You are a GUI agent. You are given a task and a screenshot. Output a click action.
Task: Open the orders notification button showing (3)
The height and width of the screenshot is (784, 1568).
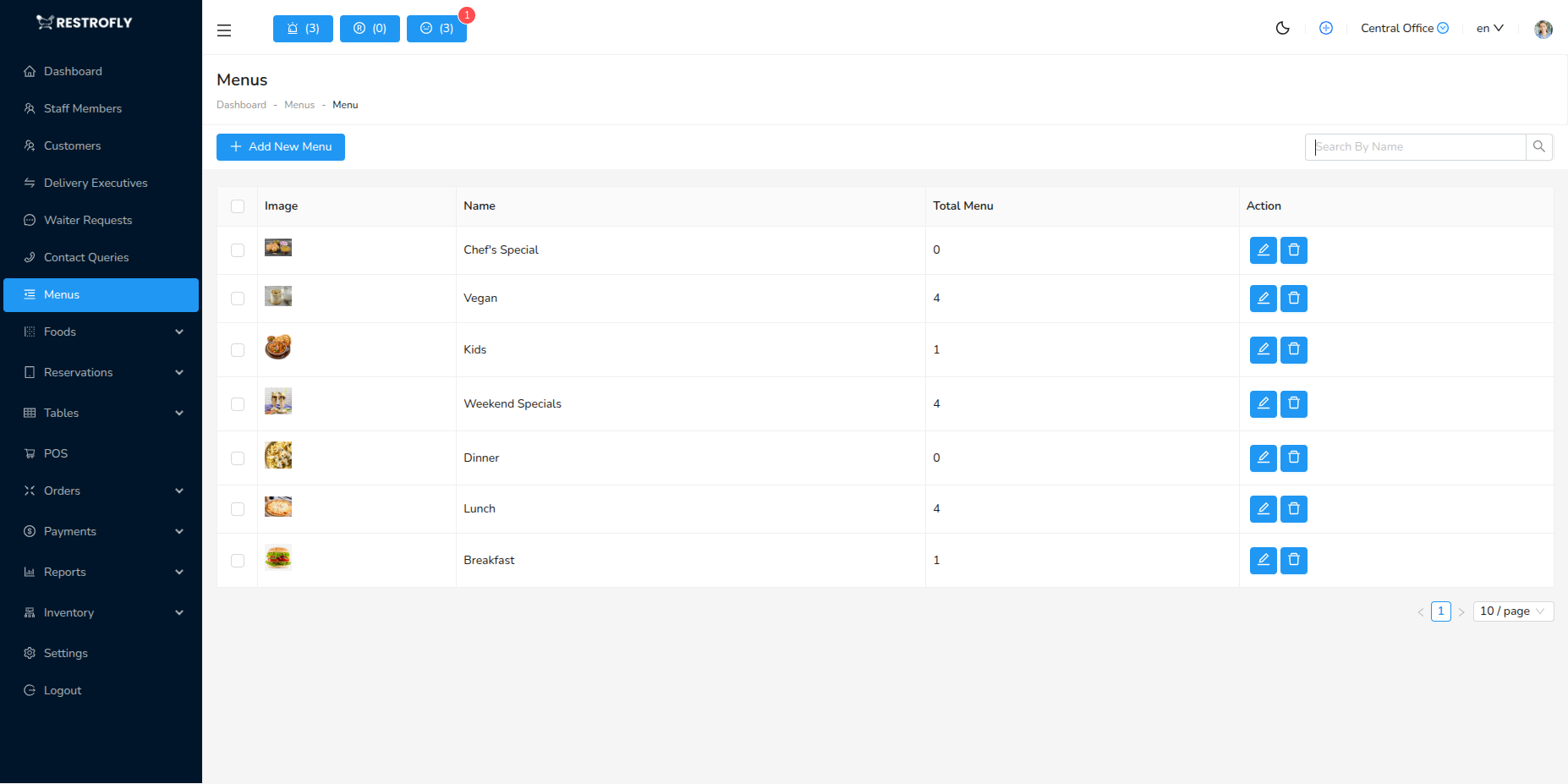[303, 28]
